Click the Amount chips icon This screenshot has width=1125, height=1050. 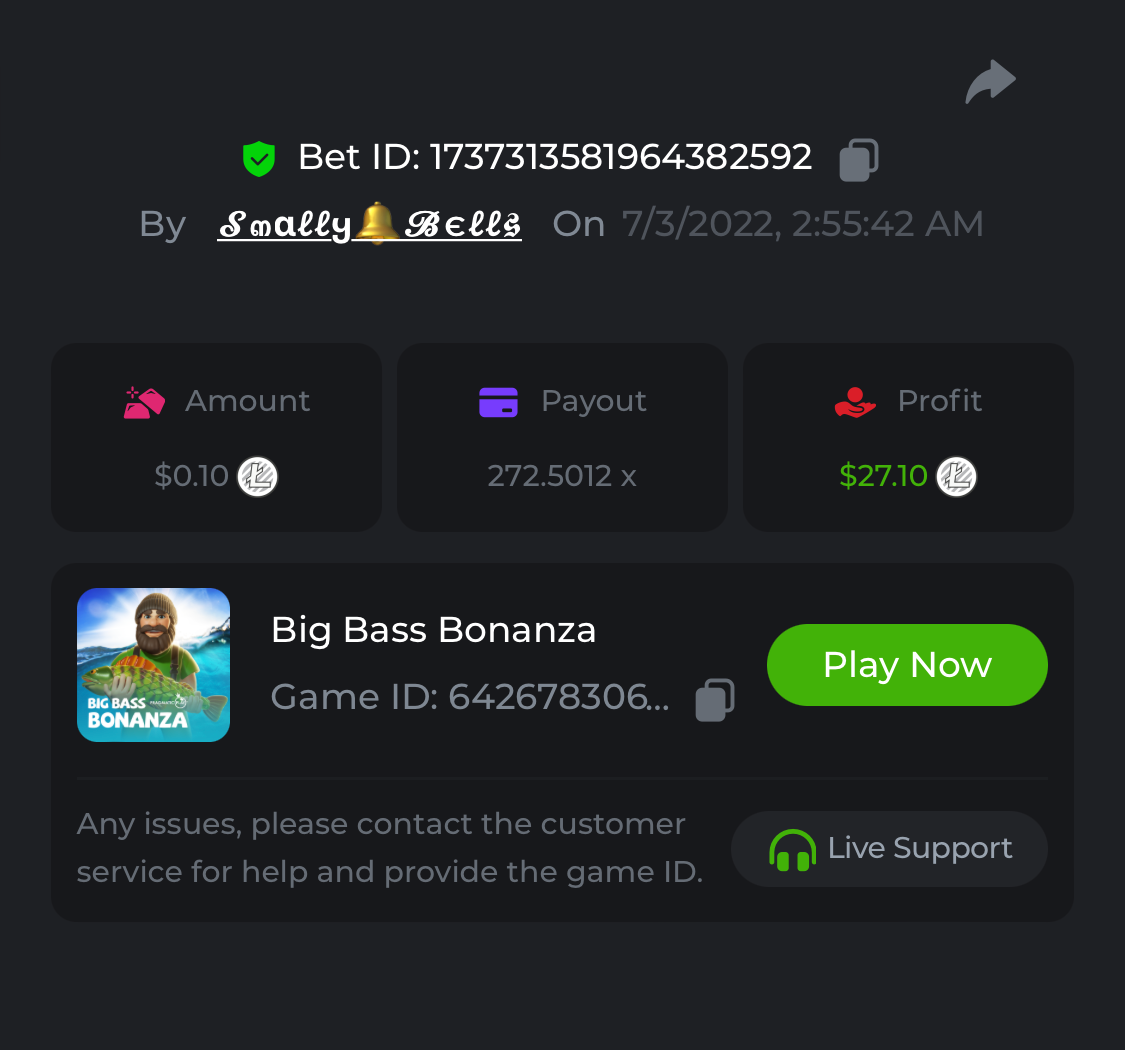pos(144,402)
